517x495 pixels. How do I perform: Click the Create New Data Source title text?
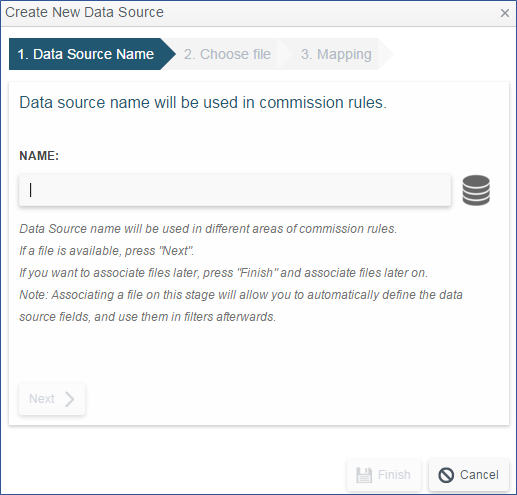pyautogui.click(x=84, y=12)
